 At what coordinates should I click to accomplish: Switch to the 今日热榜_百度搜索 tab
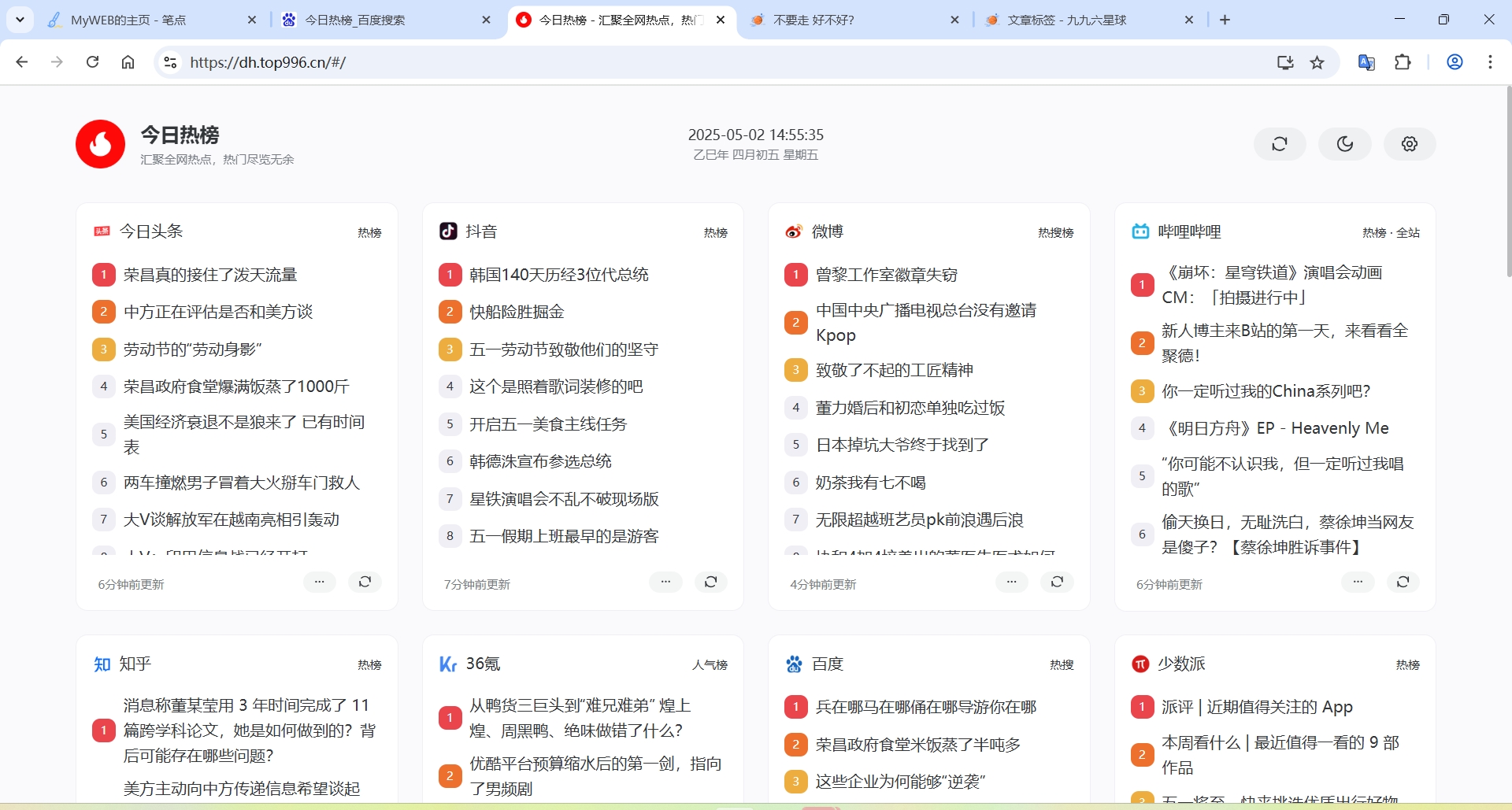tap(354, 20)
